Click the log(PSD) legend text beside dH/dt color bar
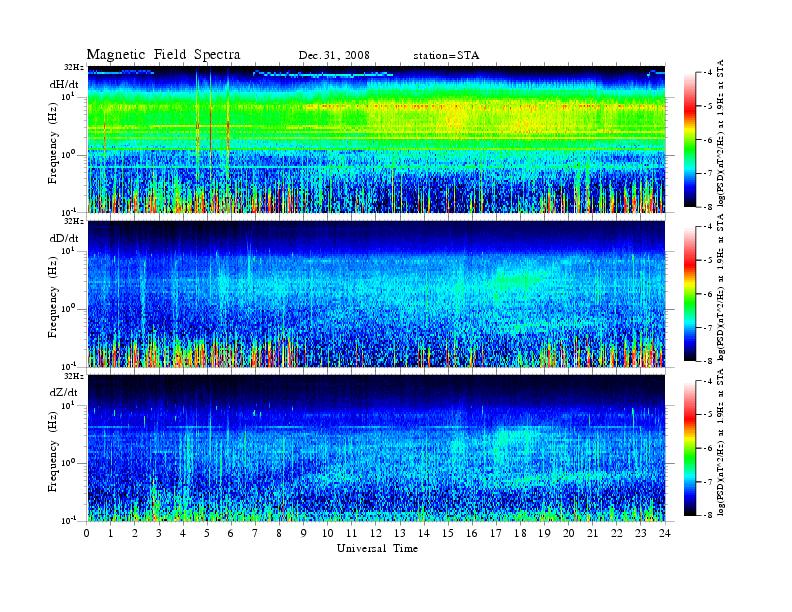This screenshot has height=612, width=792. click(x=721, y=133)
